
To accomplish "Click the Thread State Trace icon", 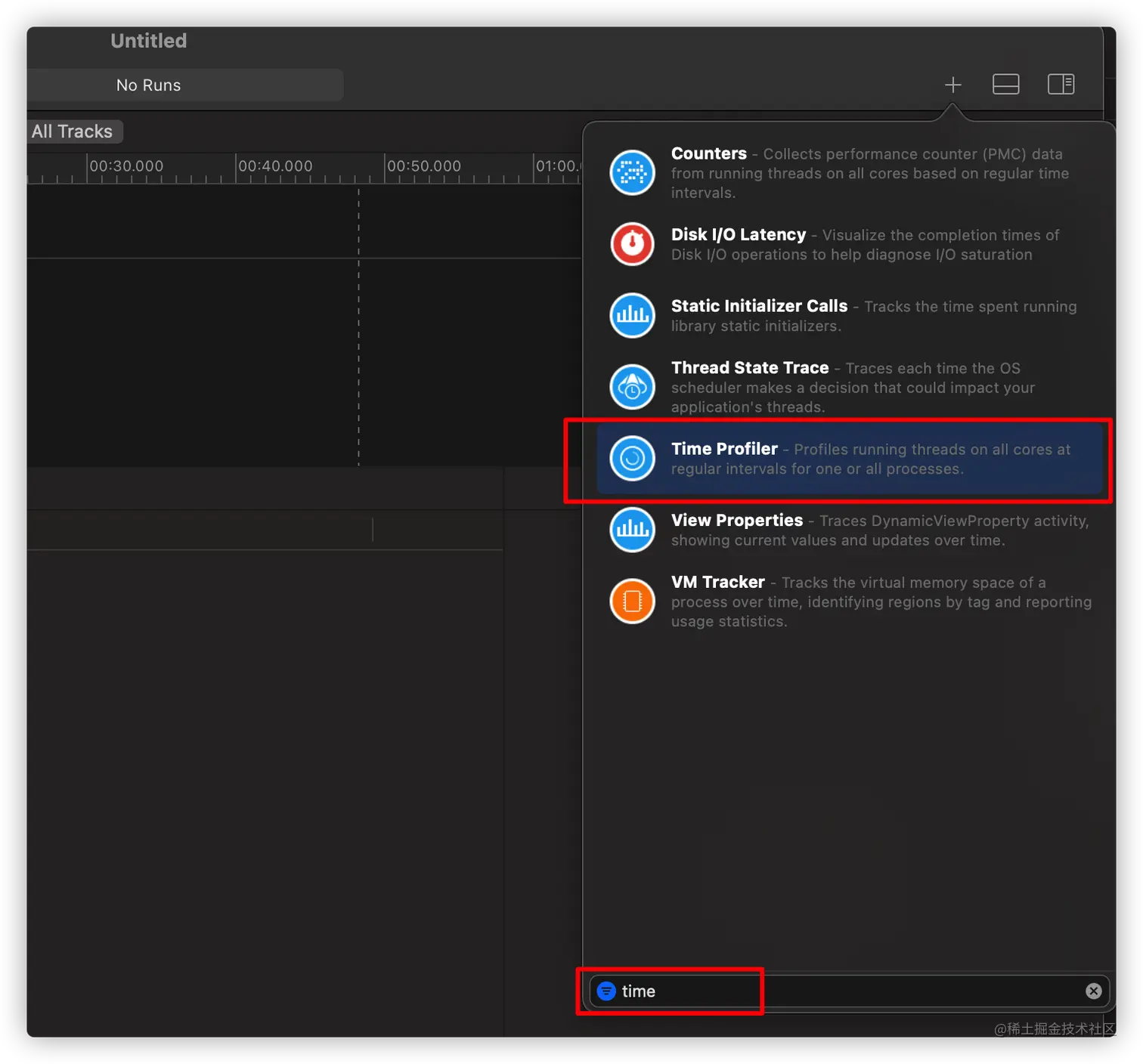I will pos(632,387).
